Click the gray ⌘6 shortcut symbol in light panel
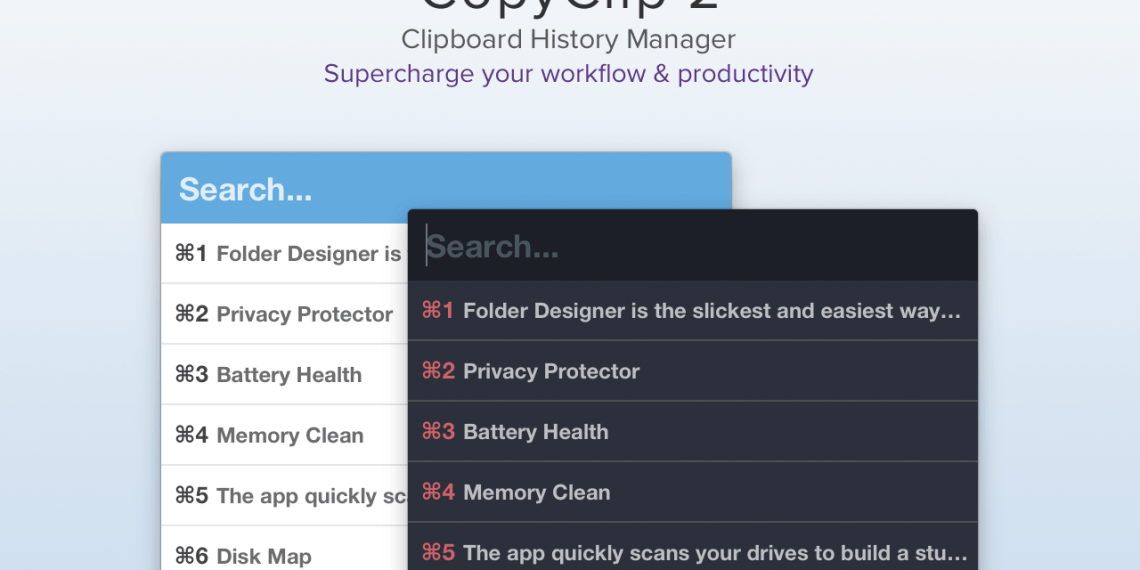Image resolution: width=1140 pixels, height=570 pixels. click(191, 556)
